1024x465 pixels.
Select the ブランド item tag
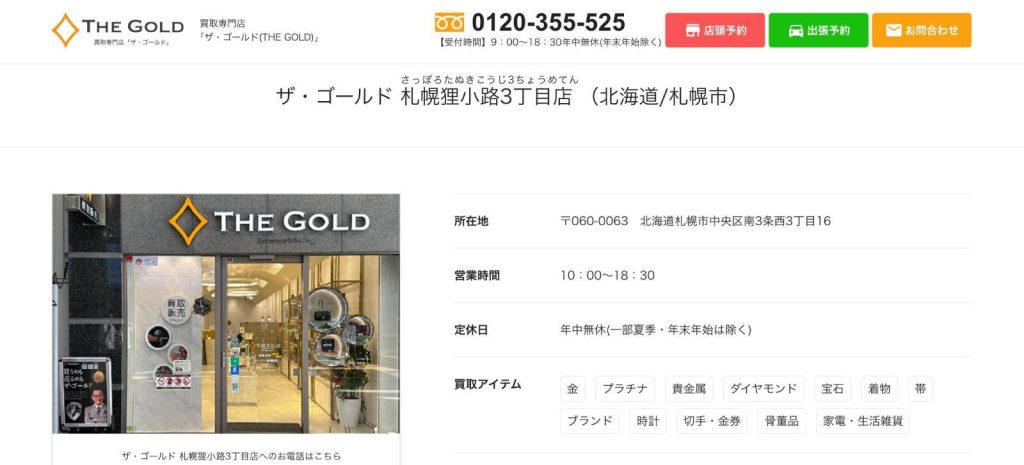[590, 421]
